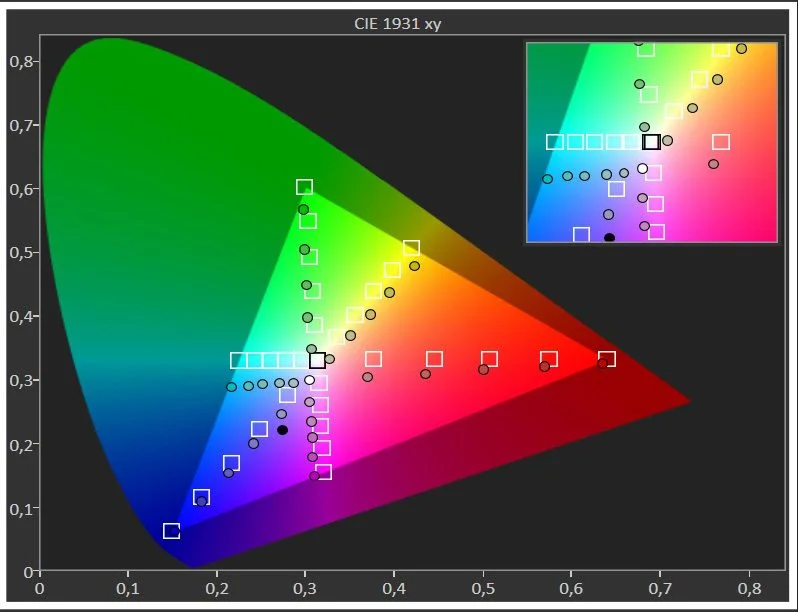Select the most saturated red measured dot
This screenshot has width=798, height=612.
(603, 364)
